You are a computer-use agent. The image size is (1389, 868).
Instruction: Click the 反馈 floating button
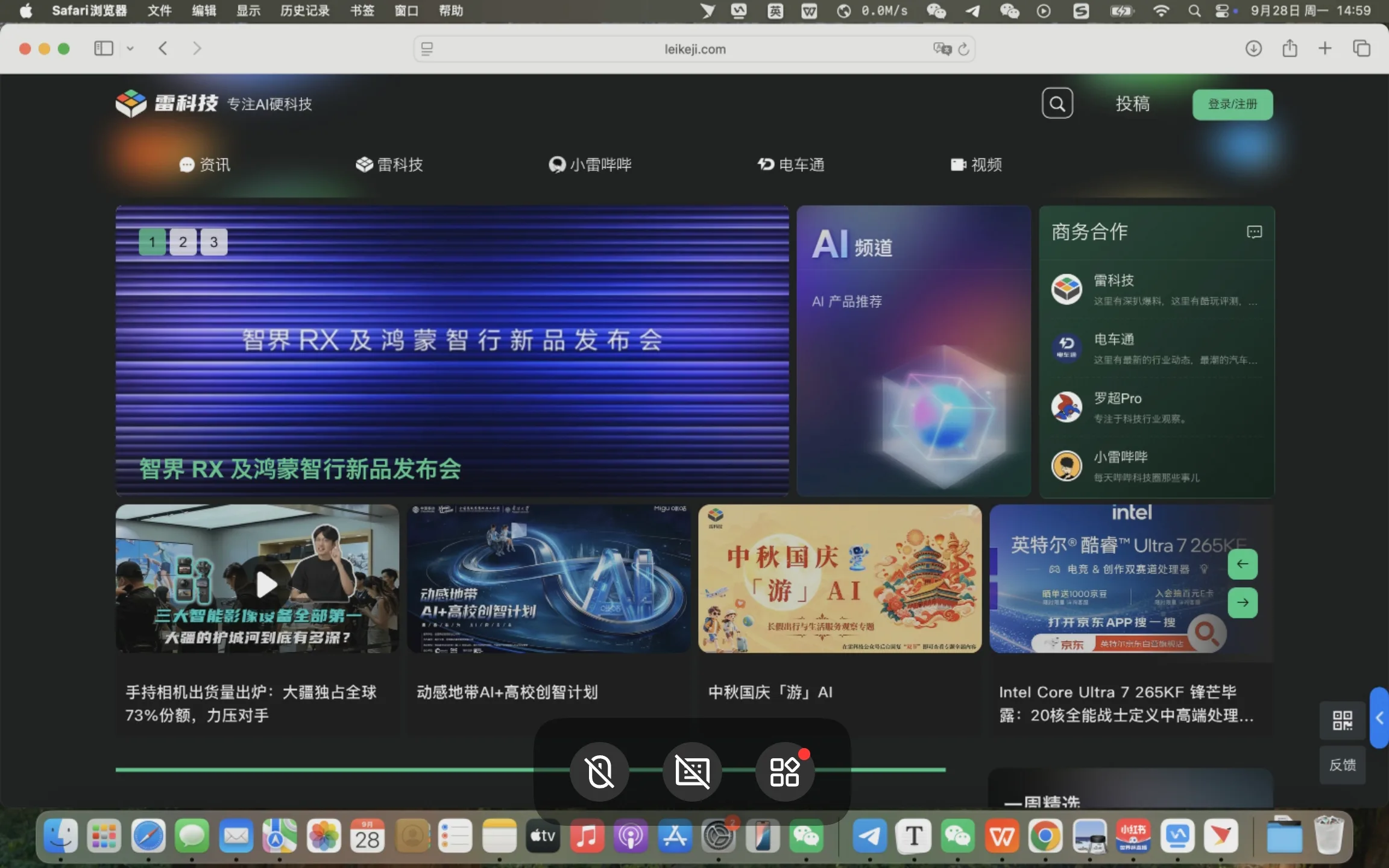pyautogui.click(x=1342, y=765)
